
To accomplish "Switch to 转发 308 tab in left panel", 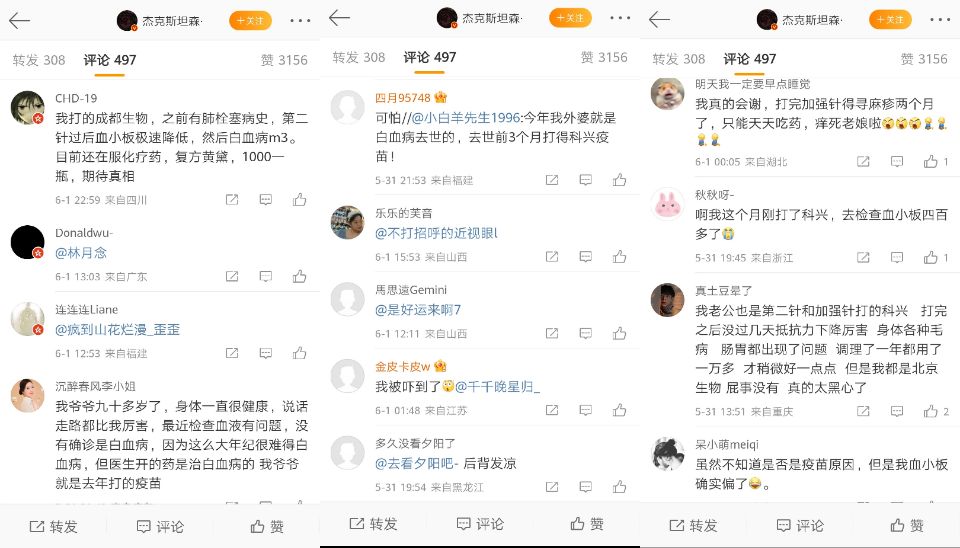I will (39, 60).
